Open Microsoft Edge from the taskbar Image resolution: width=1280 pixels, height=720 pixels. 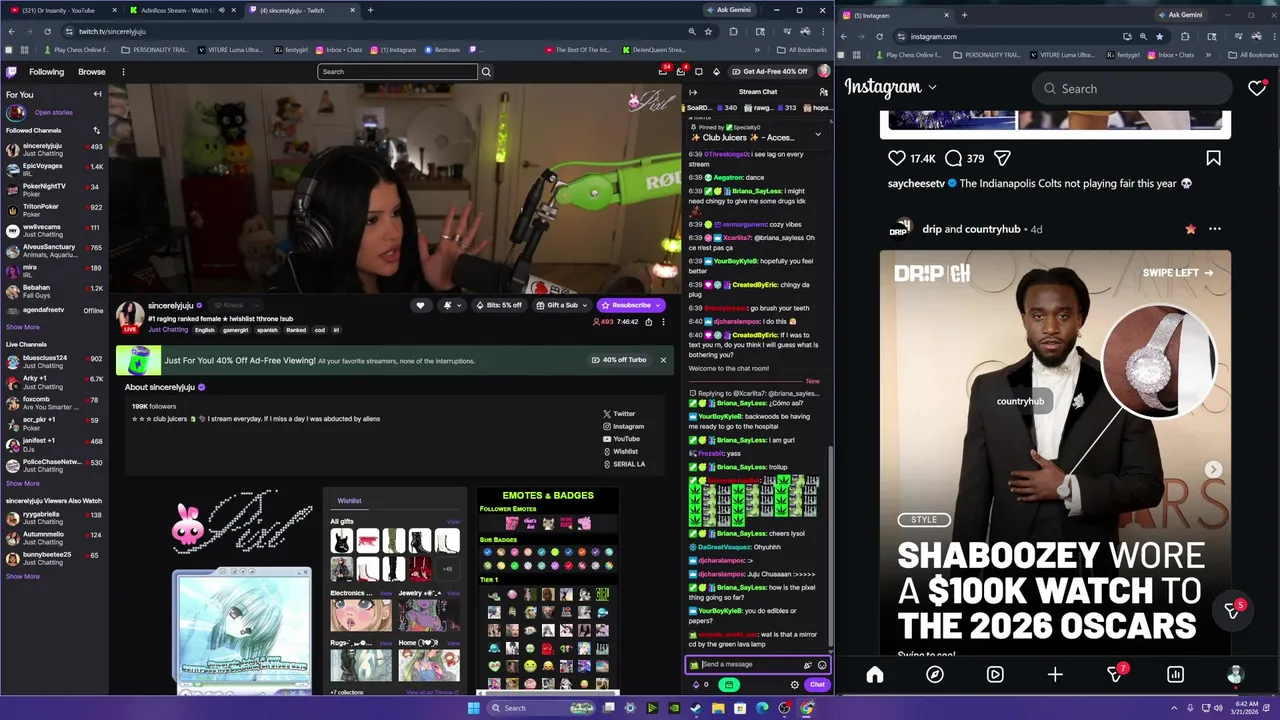762,708
